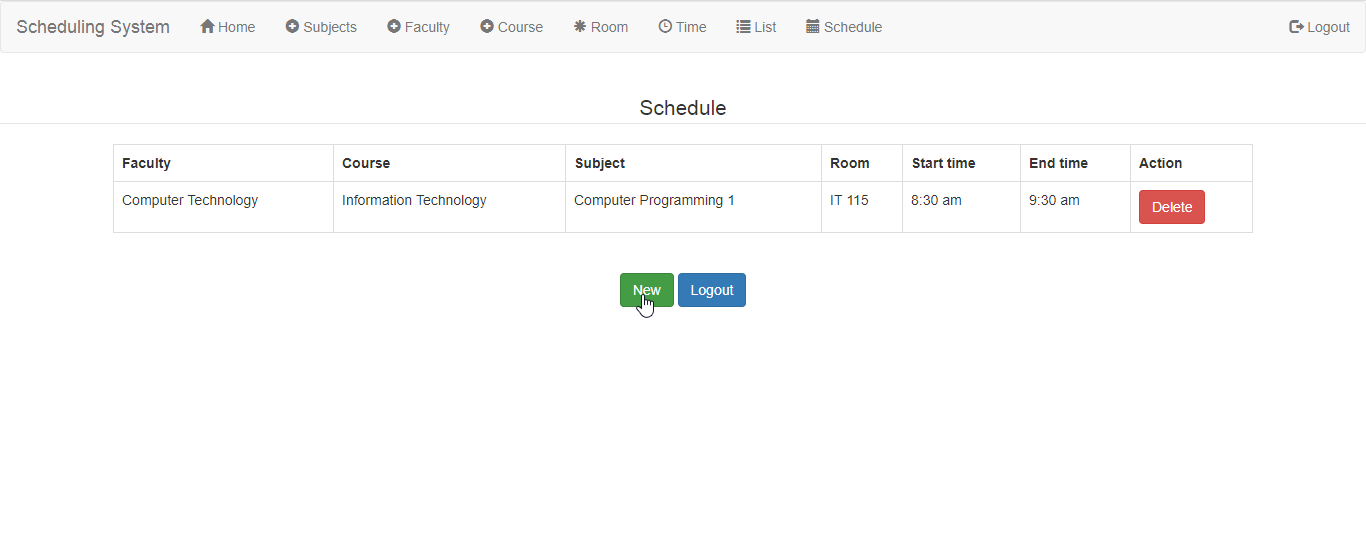The width and height of the screenshot is (1366, 554).
Task: Click the calendar icon beside Schedule
Action: [x=813, y=27]
